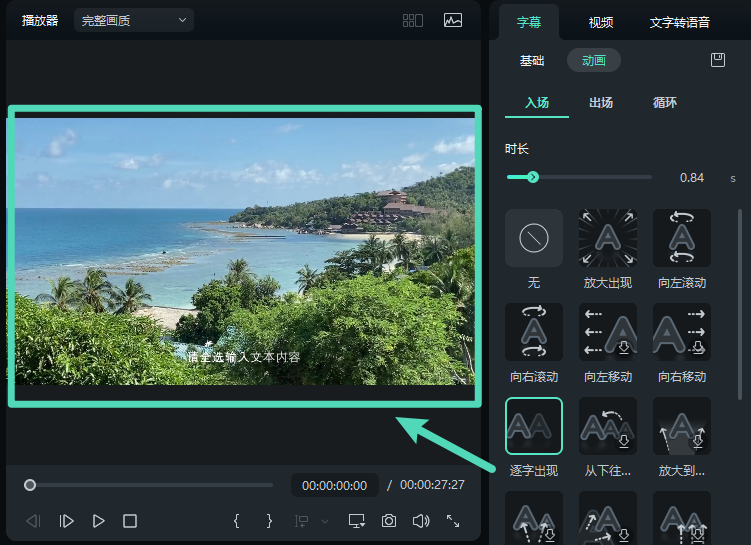Choose the 循环 animation tab

pyautogui.click(x=664, y=102)
